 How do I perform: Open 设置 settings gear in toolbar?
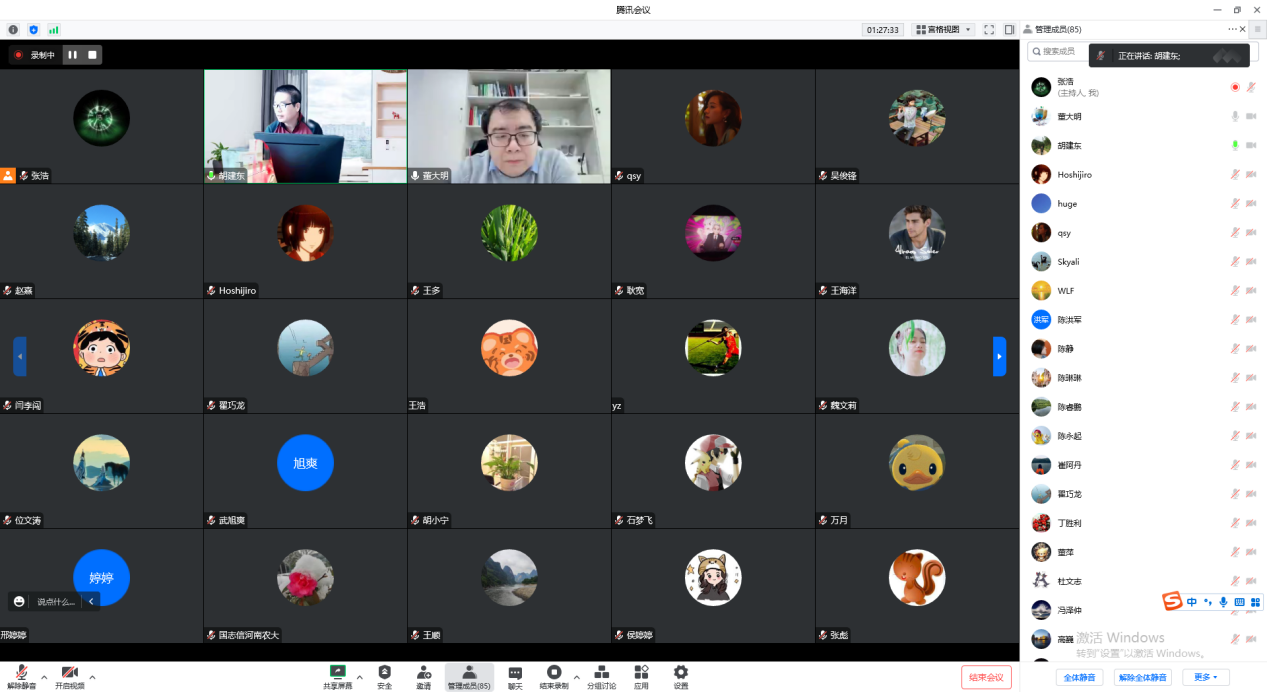coord(680,675)
